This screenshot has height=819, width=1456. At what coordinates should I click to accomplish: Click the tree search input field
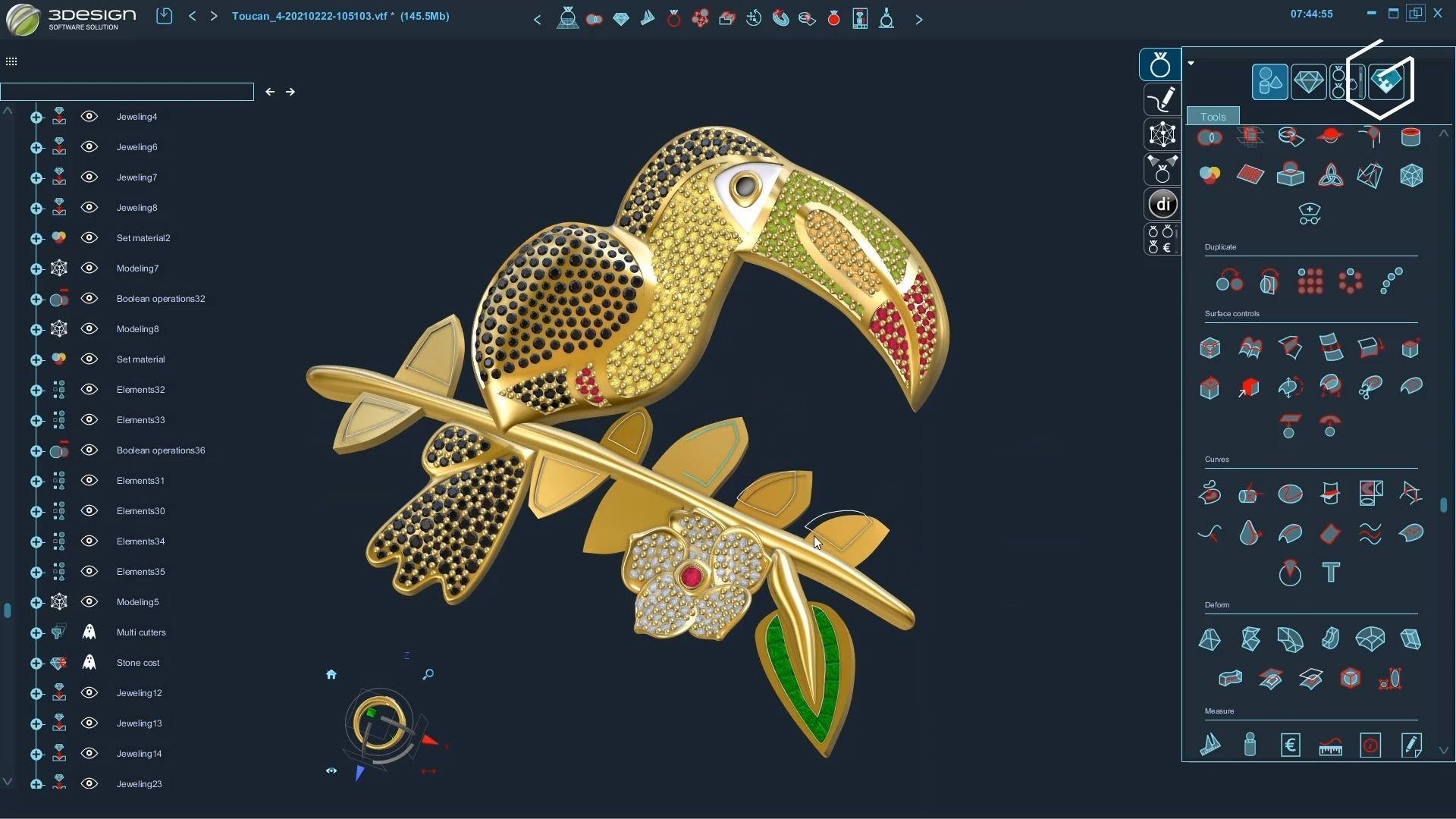tap(127, 92)
